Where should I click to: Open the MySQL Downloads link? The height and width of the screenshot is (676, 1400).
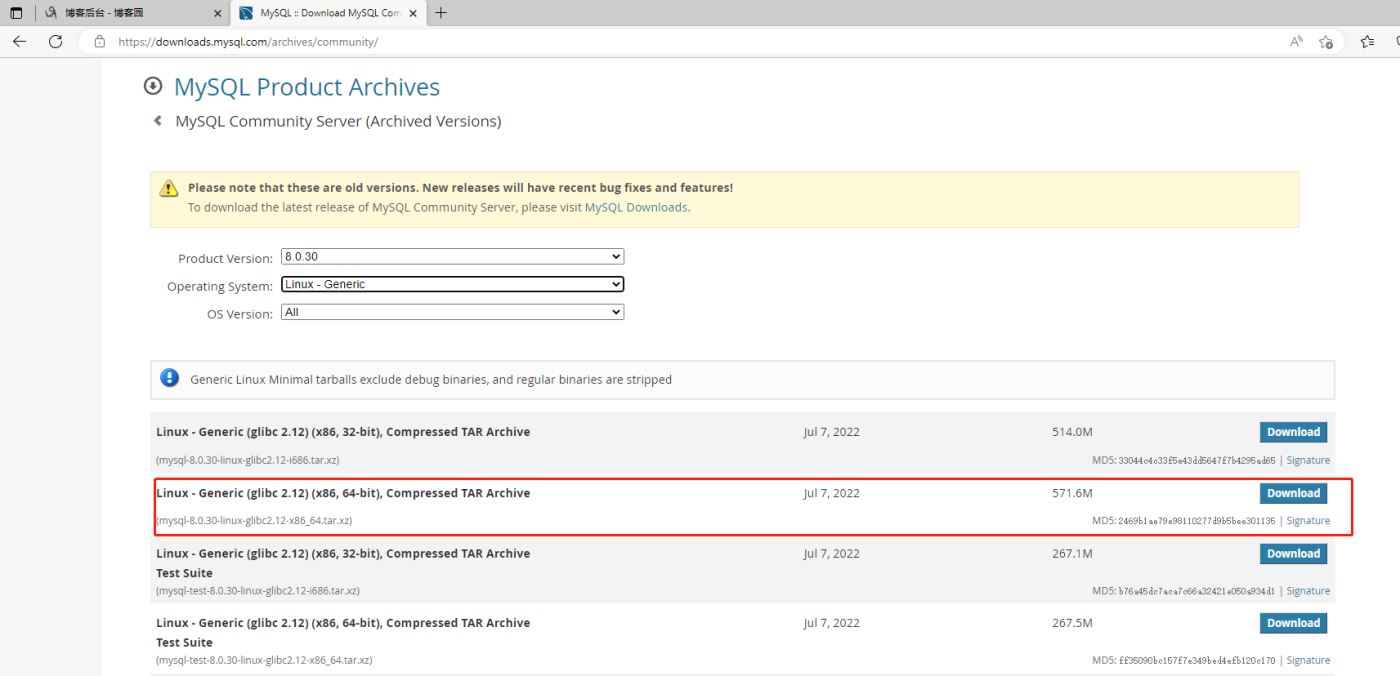636,207
